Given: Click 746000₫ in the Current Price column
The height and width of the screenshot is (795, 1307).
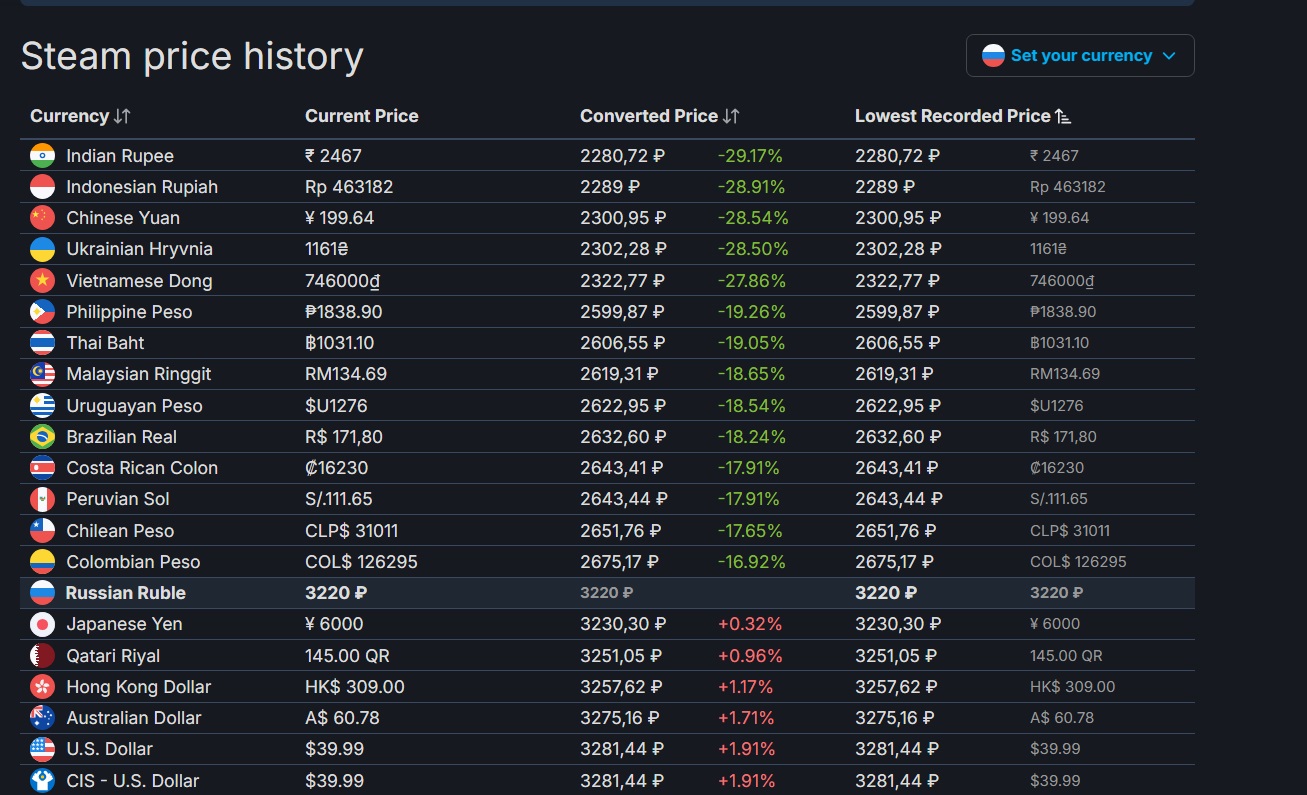Looking at the screenshot, I should click(x=343, y=281).
